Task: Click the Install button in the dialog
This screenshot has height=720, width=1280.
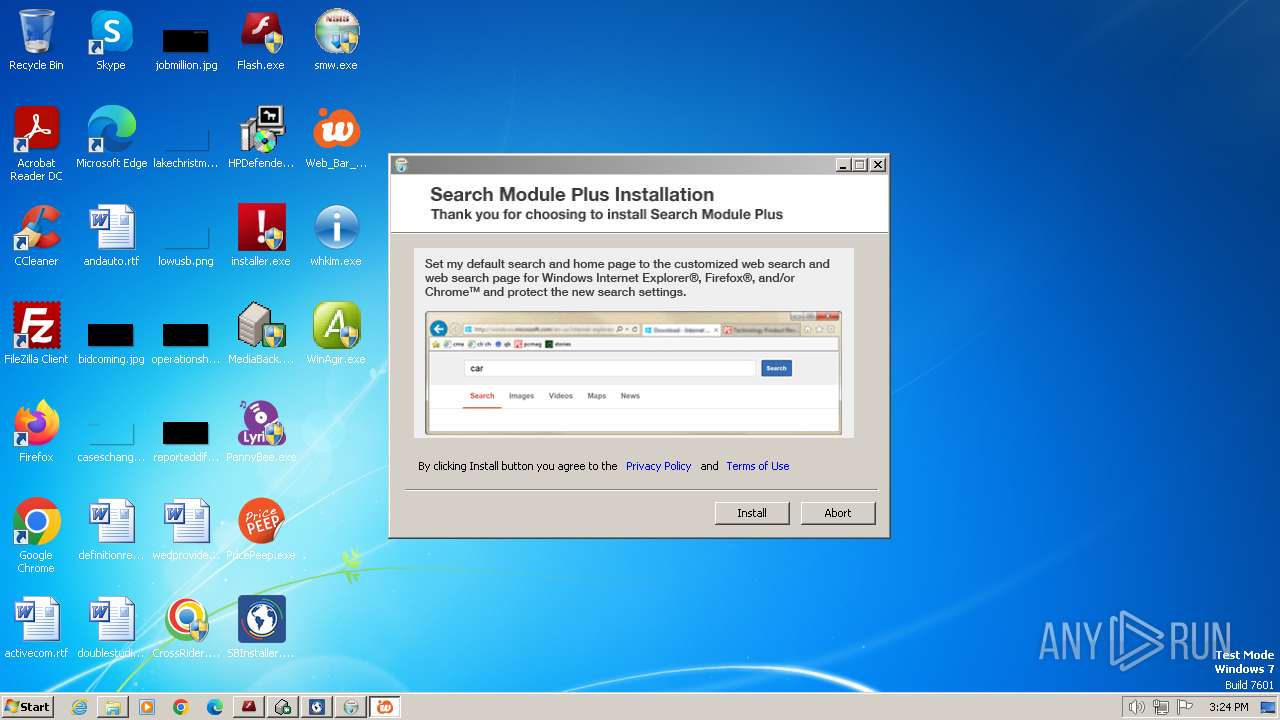Action: tap(752, 513)
